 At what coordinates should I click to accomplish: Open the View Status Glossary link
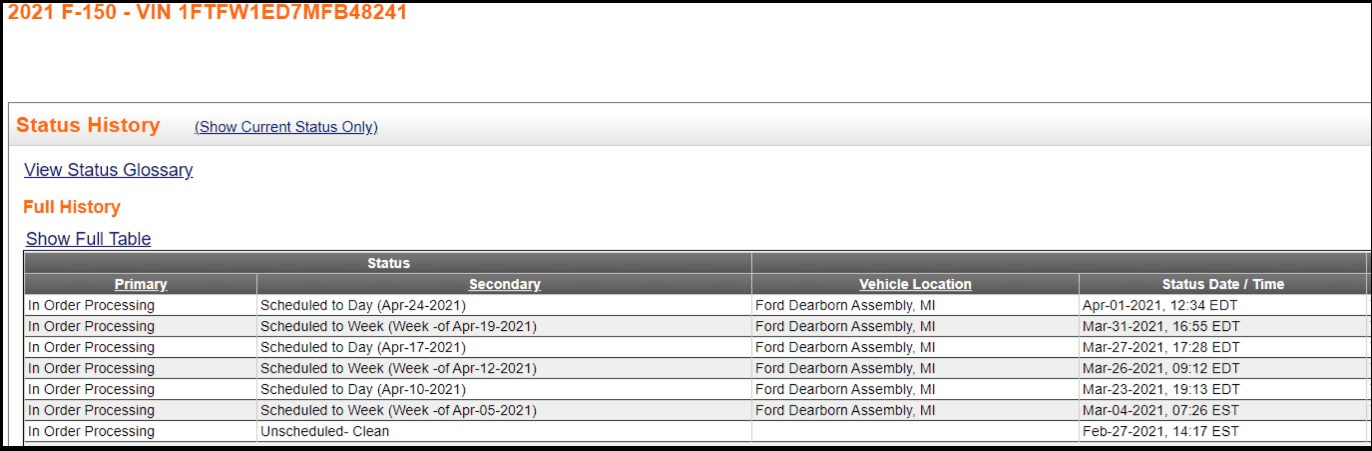pyautogui.click(x=108, y=170)
